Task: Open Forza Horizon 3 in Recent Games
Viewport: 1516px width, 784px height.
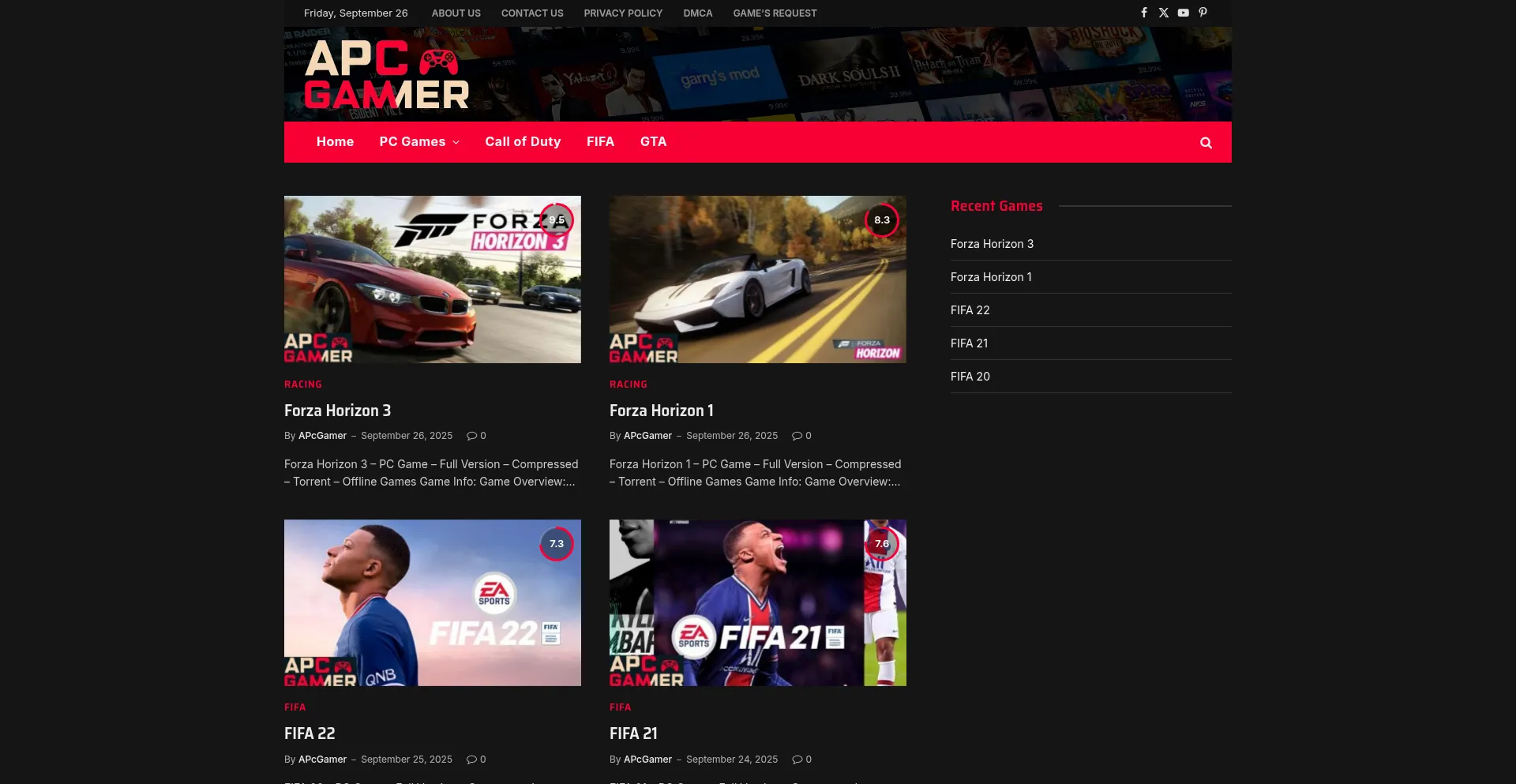Action: (992, 244)
